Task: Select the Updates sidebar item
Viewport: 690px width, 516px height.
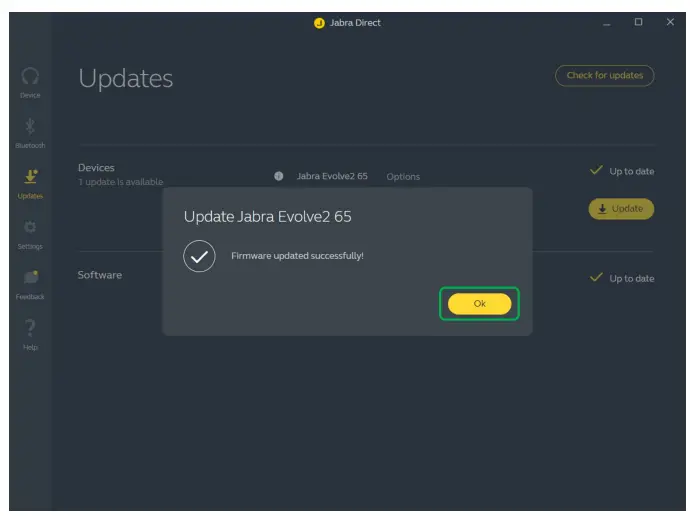Action: [x=30, y=184]
